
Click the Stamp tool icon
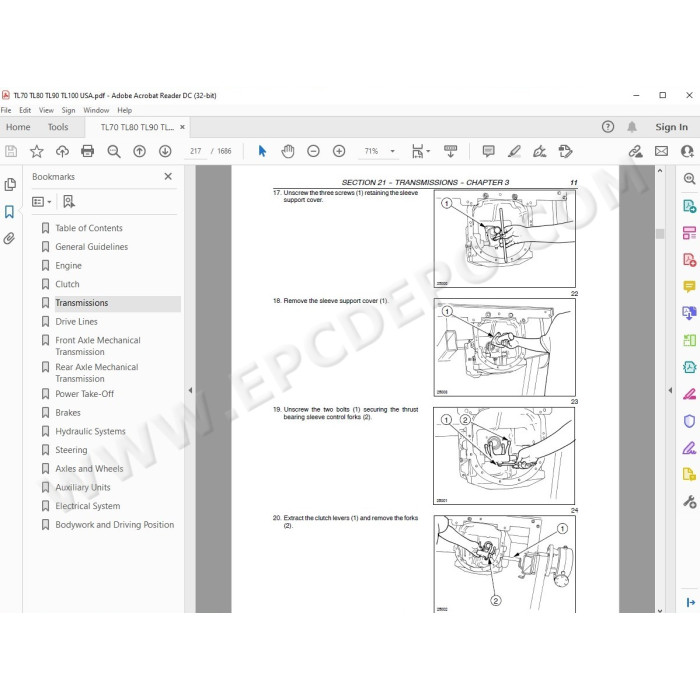(x=565, y=151)
